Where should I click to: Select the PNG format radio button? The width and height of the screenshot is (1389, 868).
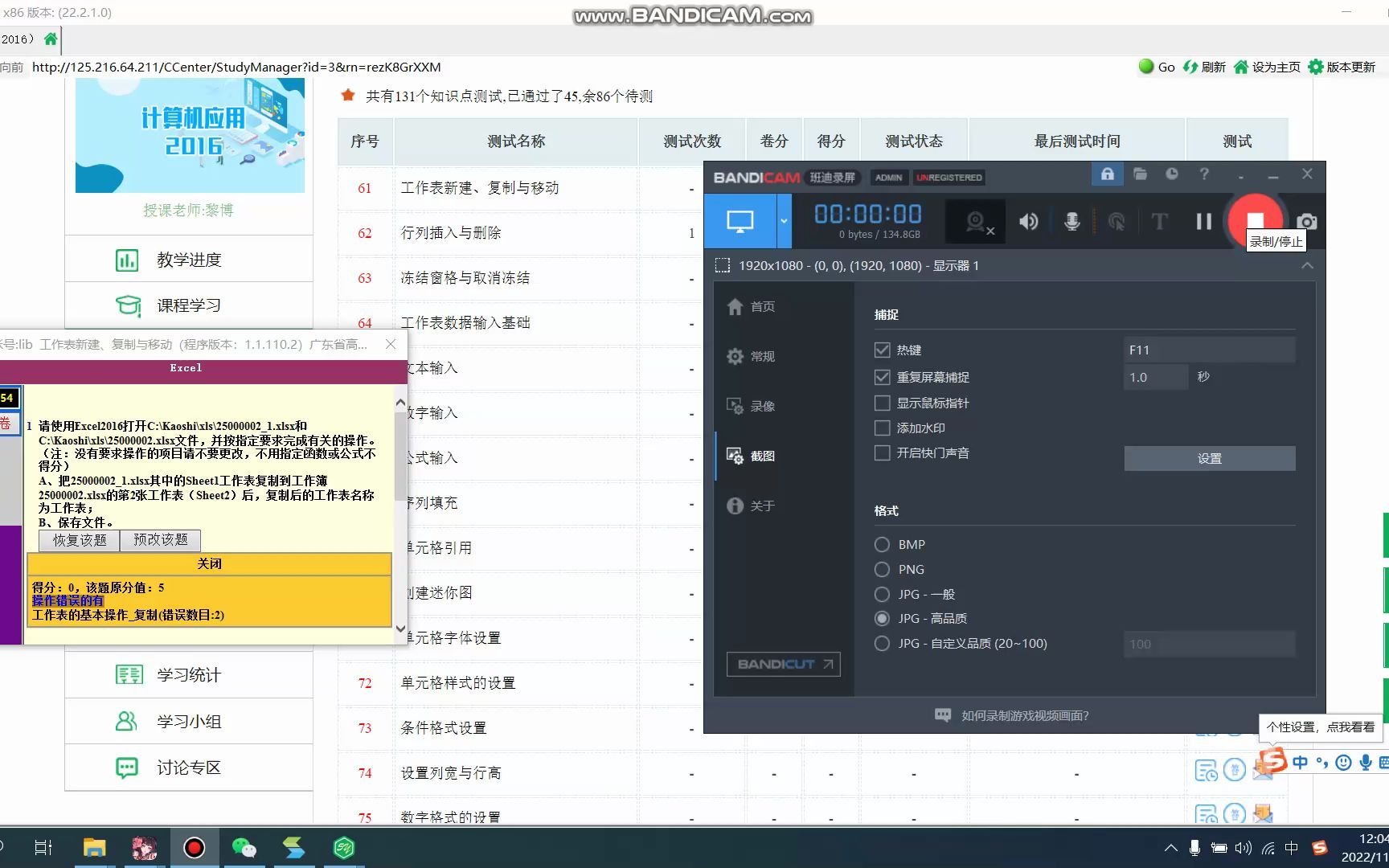click(x=882, y=569)
